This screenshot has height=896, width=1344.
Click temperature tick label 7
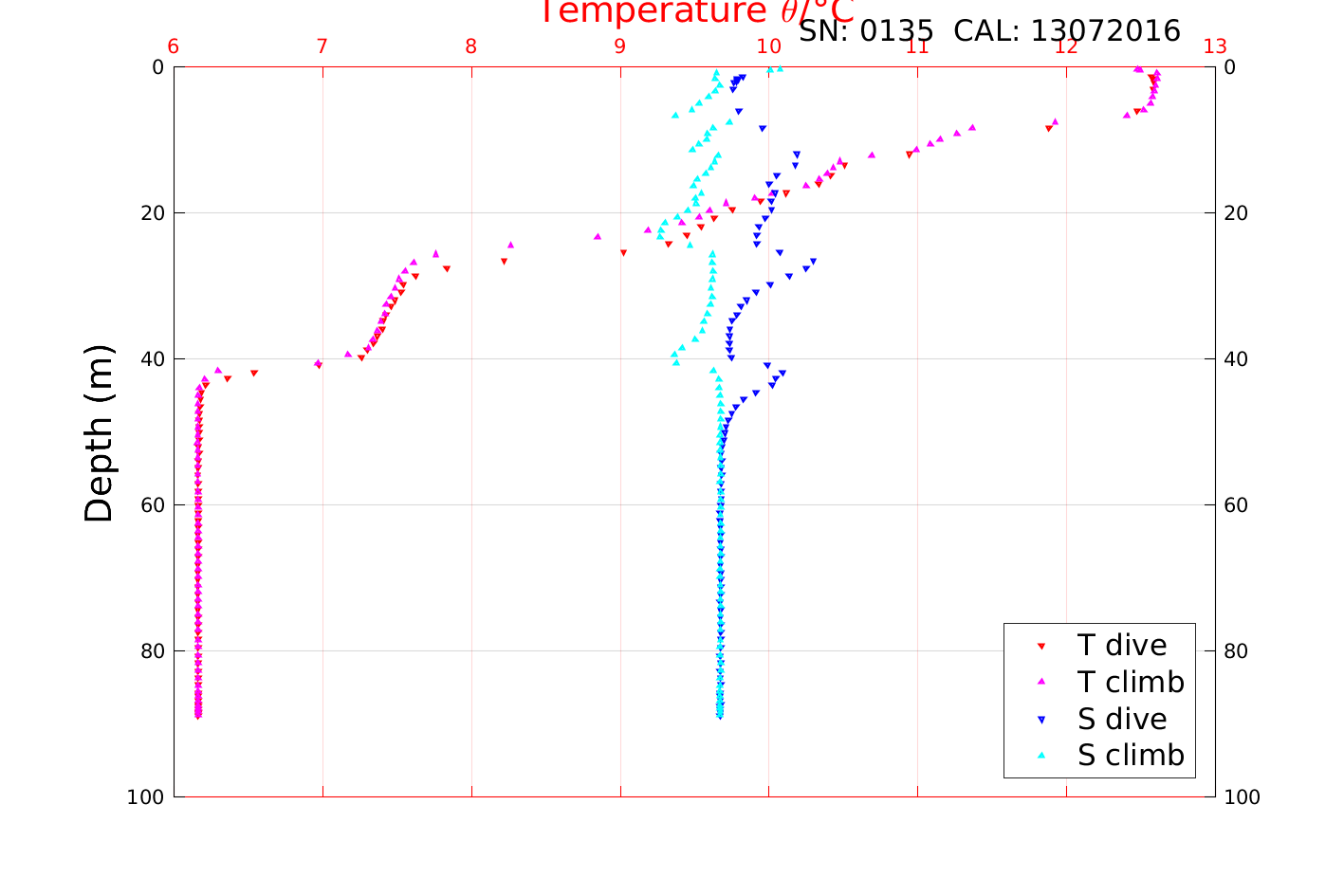click(x=322, y=46)
